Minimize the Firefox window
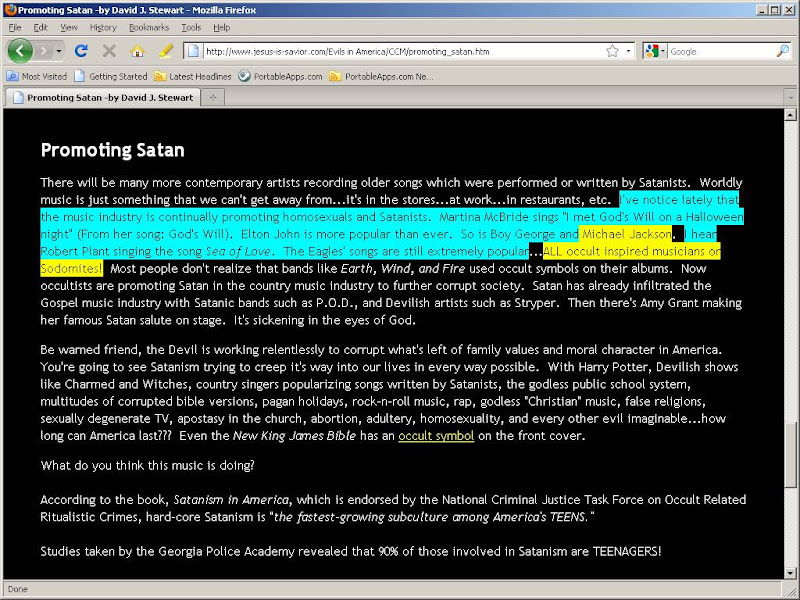The height and width of the screenshot is (600, 800). (x=762, y=10)
